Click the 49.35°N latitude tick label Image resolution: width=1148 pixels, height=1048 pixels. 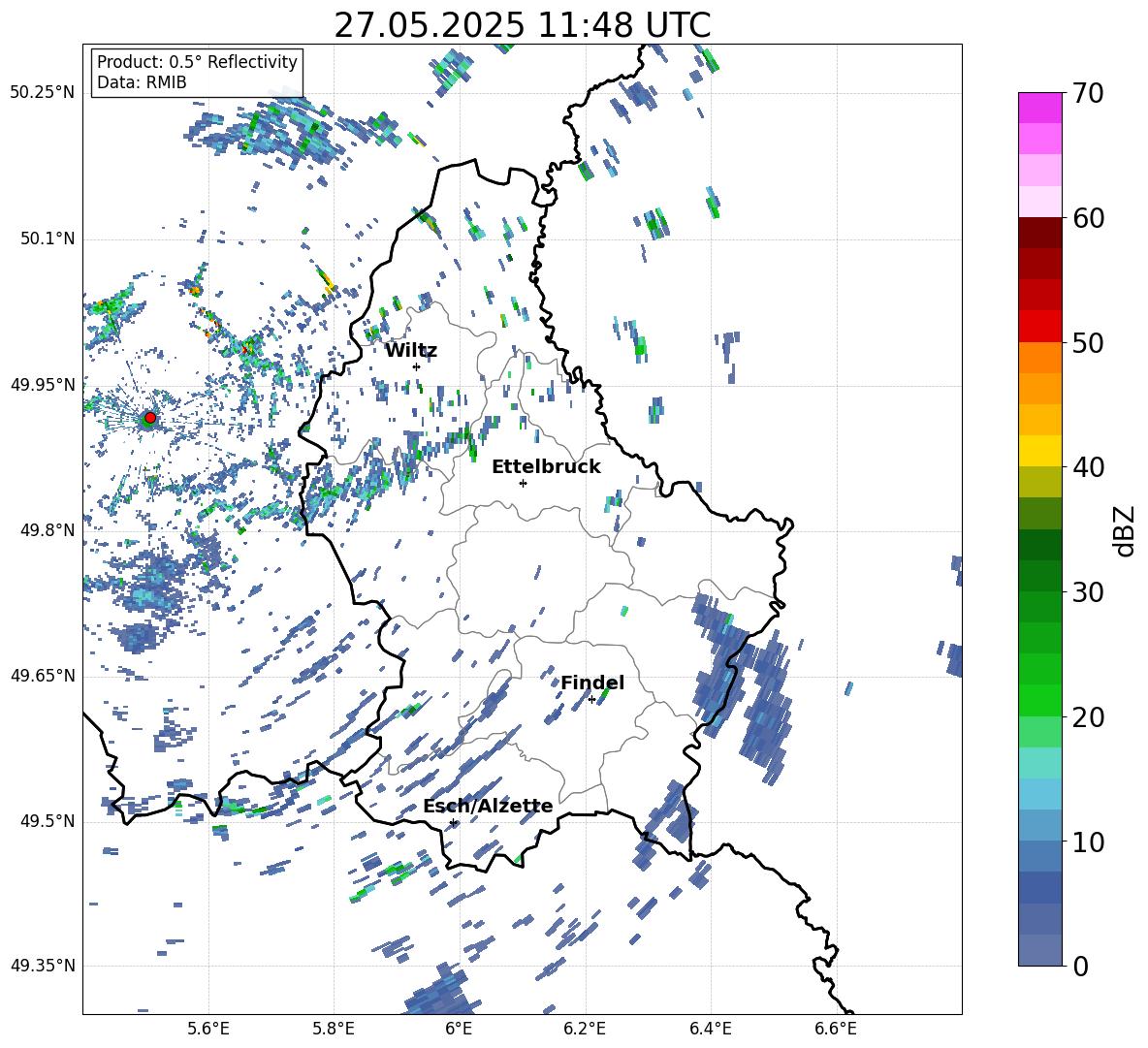coord(43,966)
